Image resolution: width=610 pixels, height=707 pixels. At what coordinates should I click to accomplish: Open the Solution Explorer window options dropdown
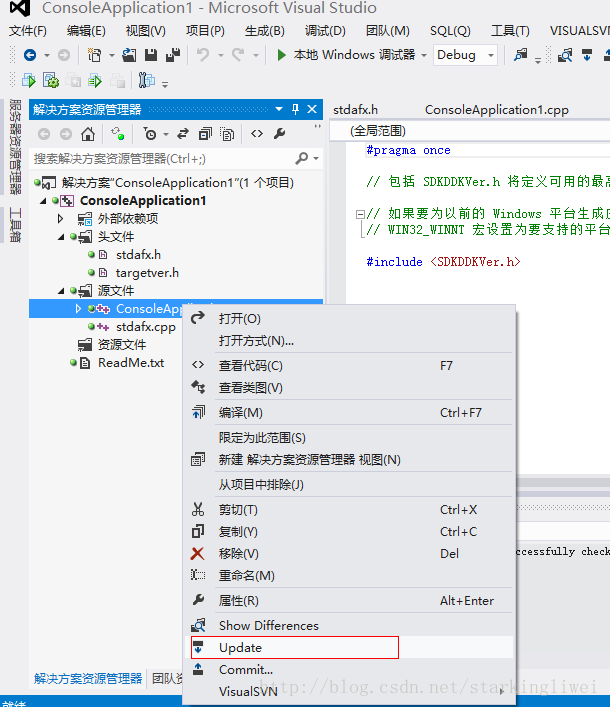[279, 109]
